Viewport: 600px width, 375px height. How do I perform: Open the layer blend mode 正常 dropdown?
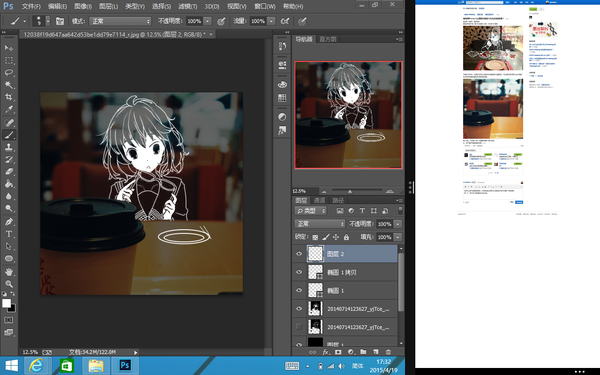tap(320, 224)
